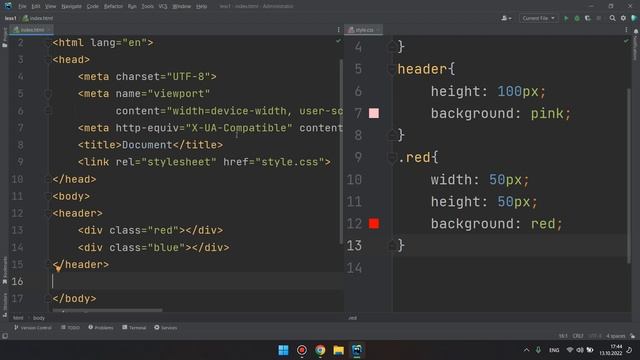This screenshot has height=360, width=640.
Task: Click the horizontal scrollbar of the HTML editor
Action: [x=107, y=311]
